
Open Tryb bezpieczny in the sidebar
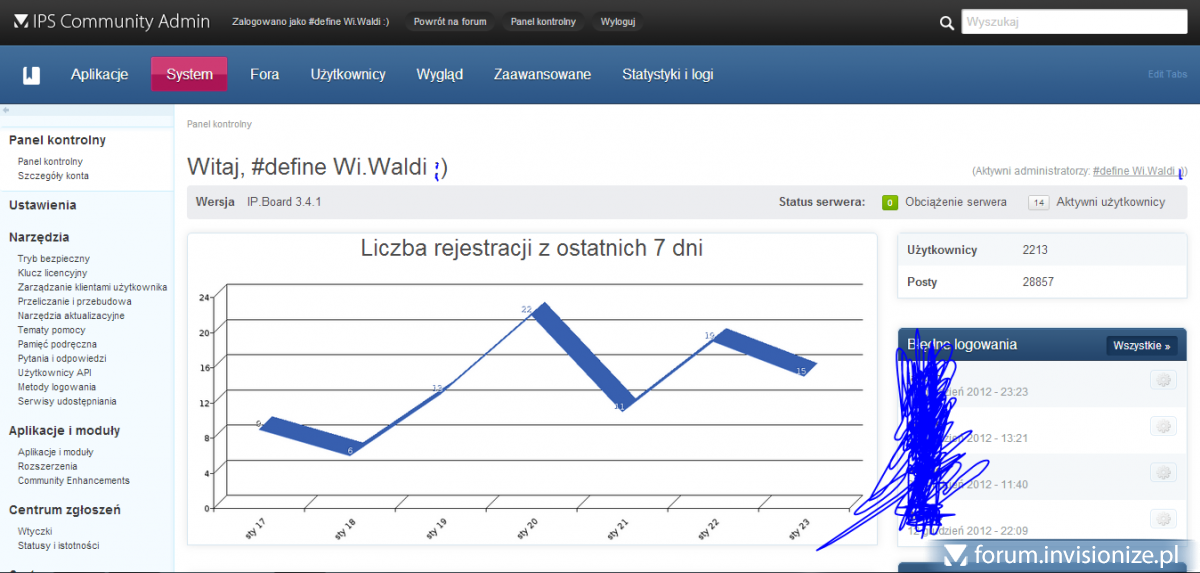tap(53, 258)
